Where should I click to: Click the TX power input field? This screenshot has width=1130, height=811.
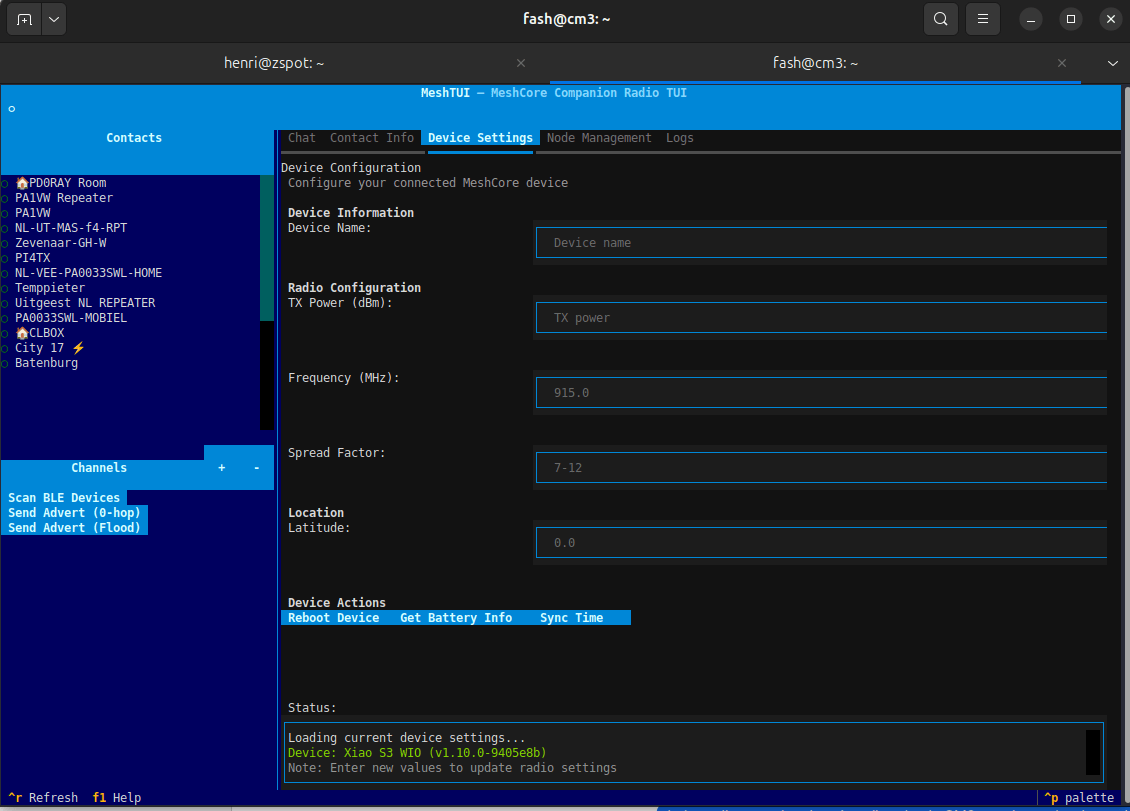click(x=820, y=318)
